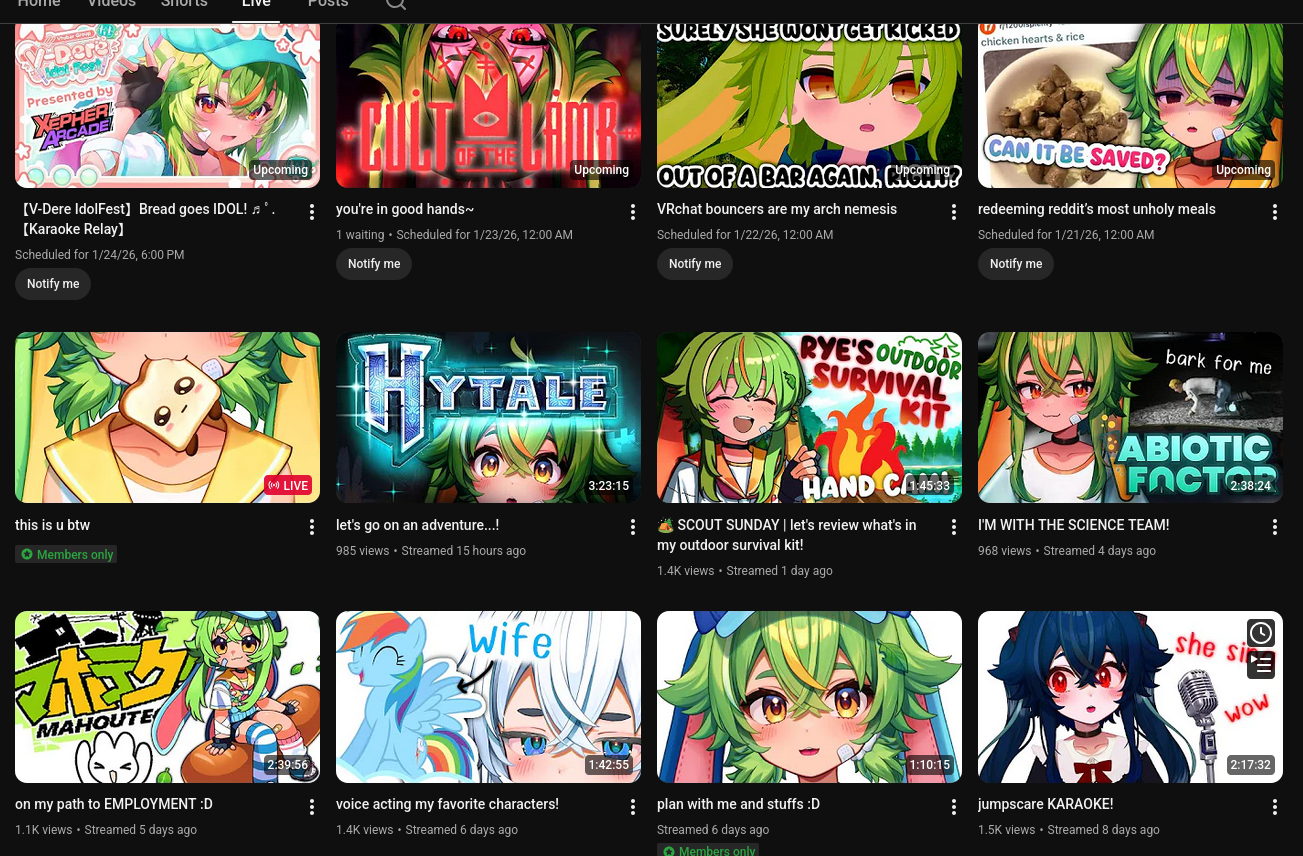Click the Members only badge under "this is u btw"

[66, 554]
